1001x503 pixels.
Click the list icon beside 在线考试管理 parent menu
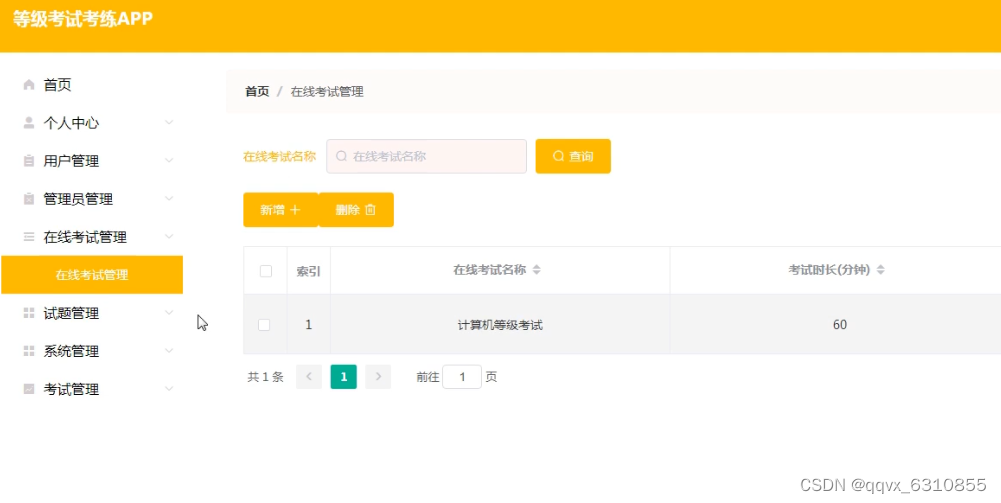click(29, 237)
